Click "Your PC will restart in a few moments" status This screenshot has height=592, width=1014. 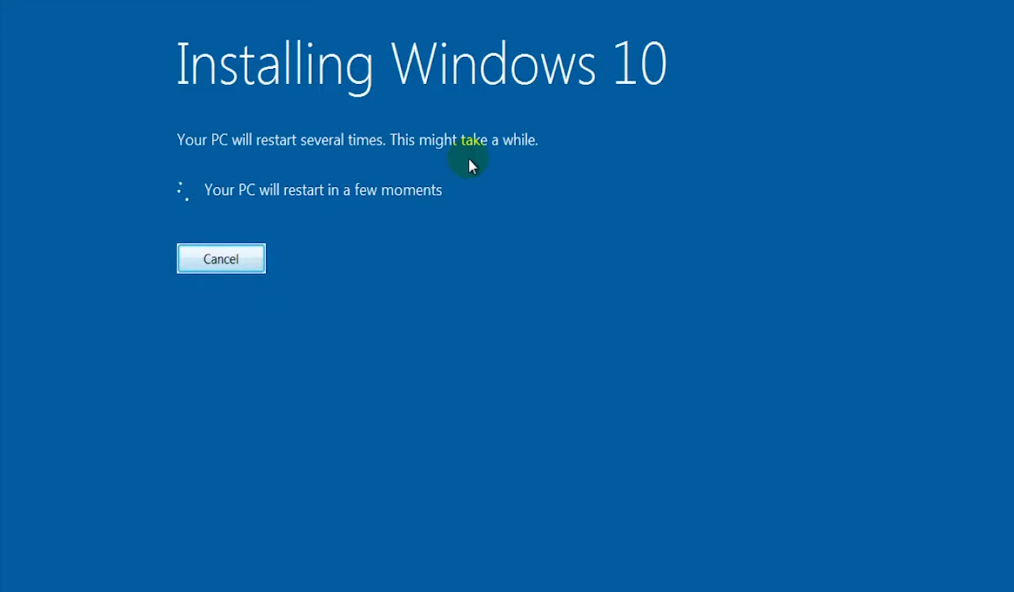click(323, 190)
